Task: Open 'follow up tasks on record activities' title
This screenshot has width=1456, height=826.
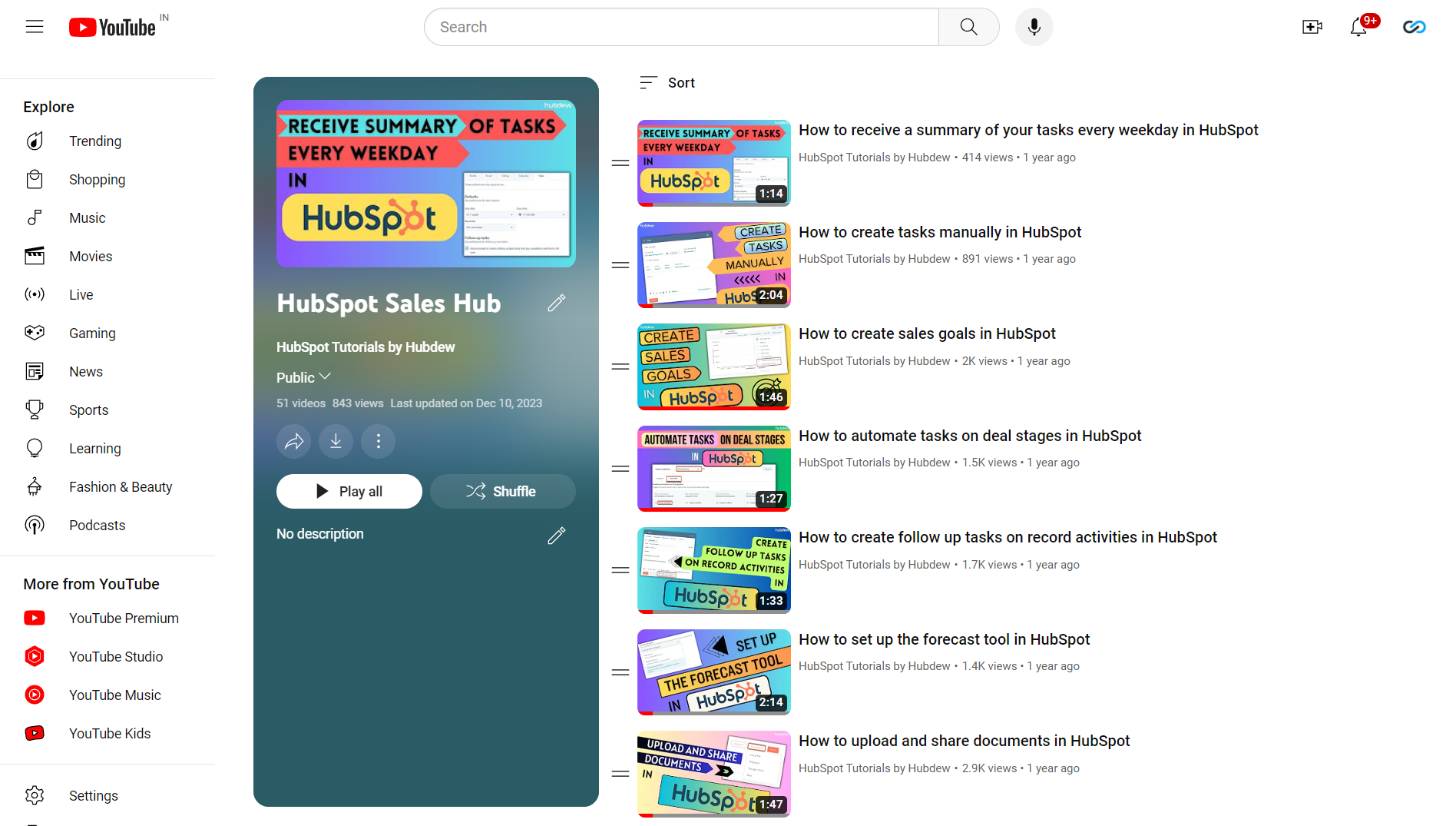Action: (1008, 537)
